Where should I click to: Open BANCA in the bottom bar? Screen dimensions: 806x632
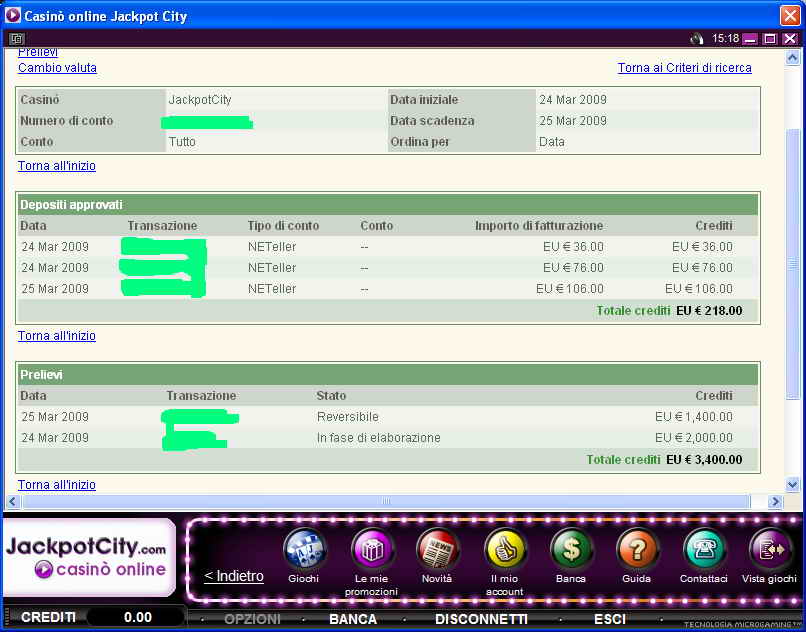tap(353, 619)
